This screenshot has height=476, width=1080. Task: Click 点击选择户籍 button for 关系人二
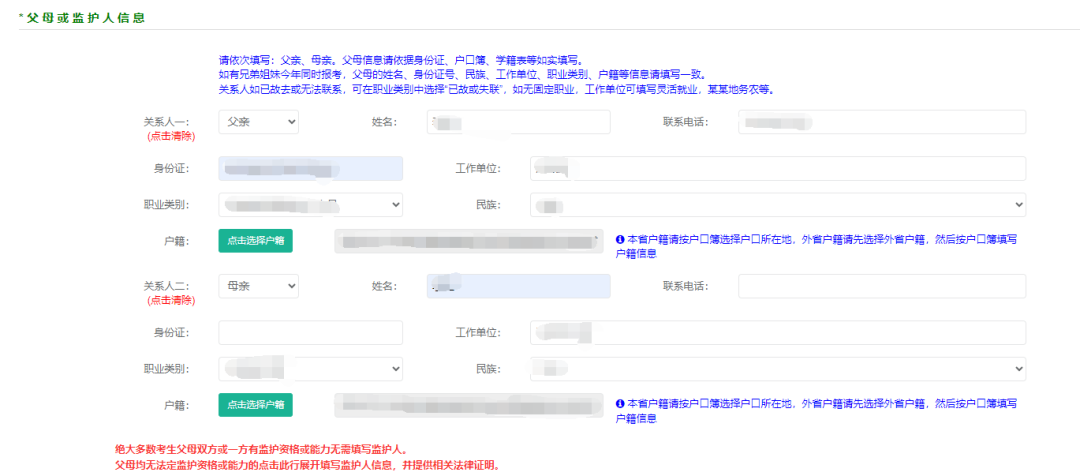click(x=256, y=404)
